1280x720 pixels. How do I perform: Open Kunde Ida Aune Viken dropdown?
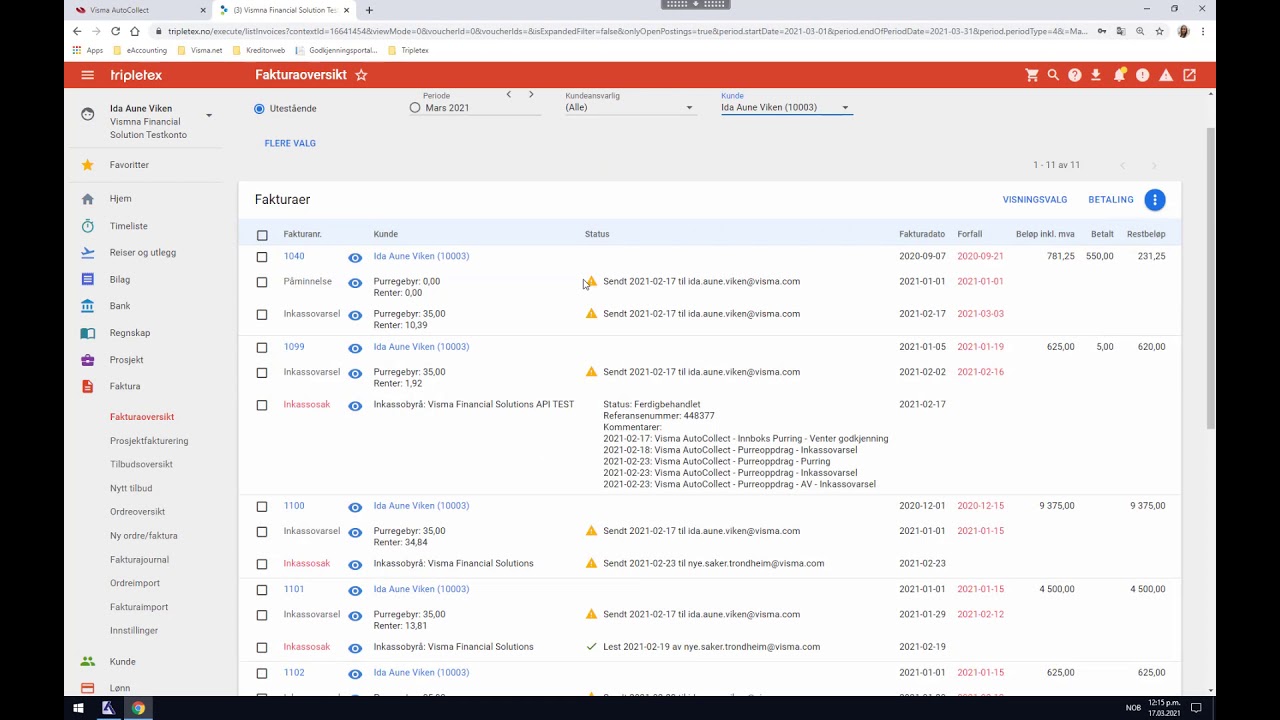pos(786,107)
